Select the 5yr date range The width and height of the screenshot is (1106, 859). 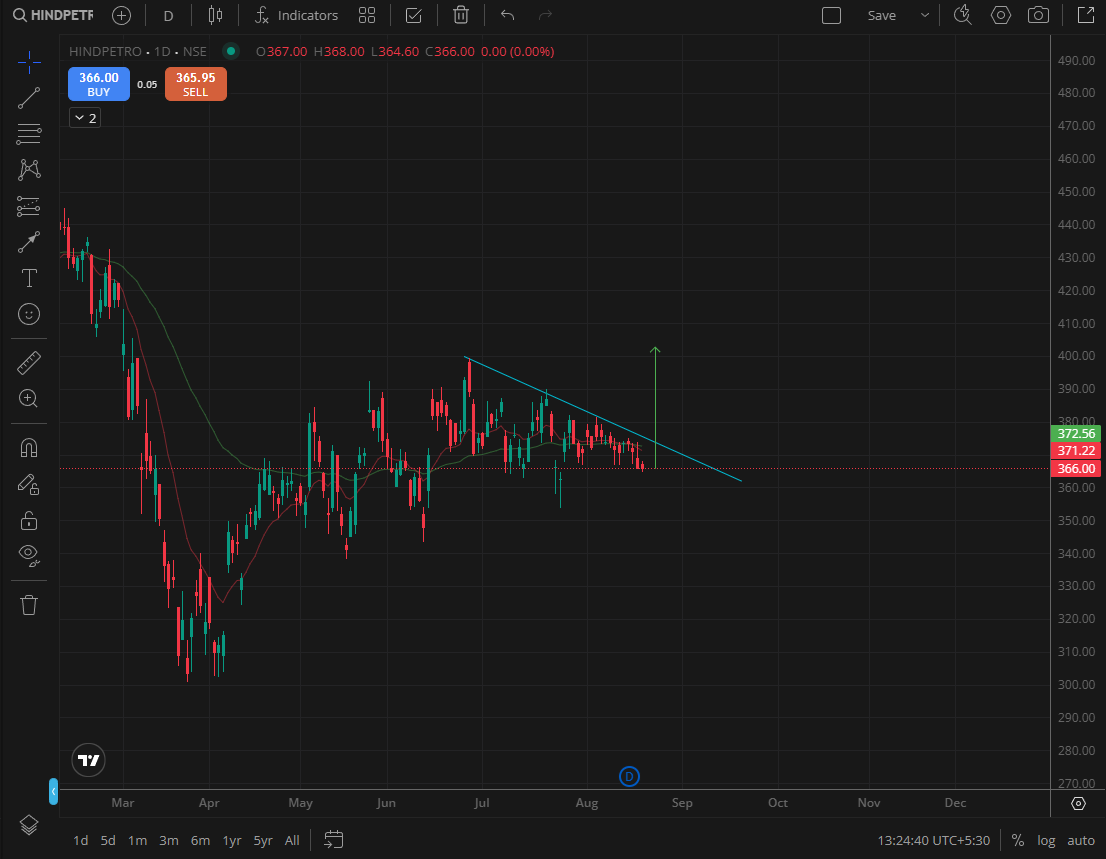pyautogui.click(x=263, y=840)
